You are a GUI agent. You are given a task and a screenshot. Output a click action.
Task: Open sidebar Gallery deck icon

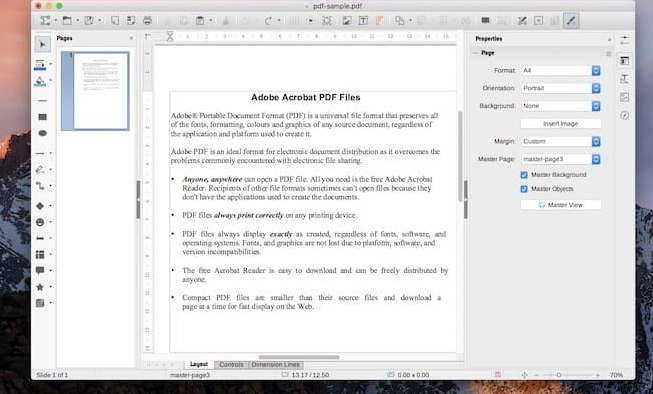624,97
